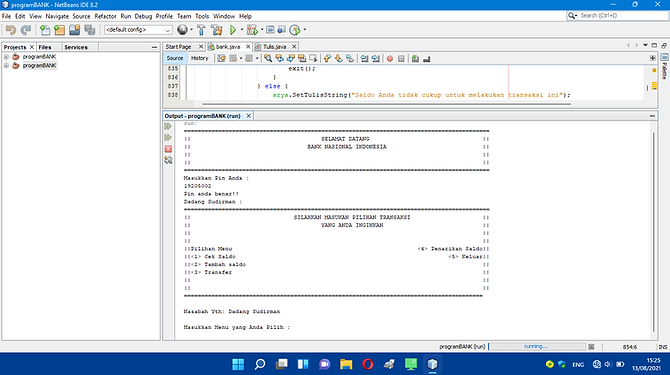Screen dimensions: 670x375
Task: Open the default config combo box
Action: tap(138, 30)
